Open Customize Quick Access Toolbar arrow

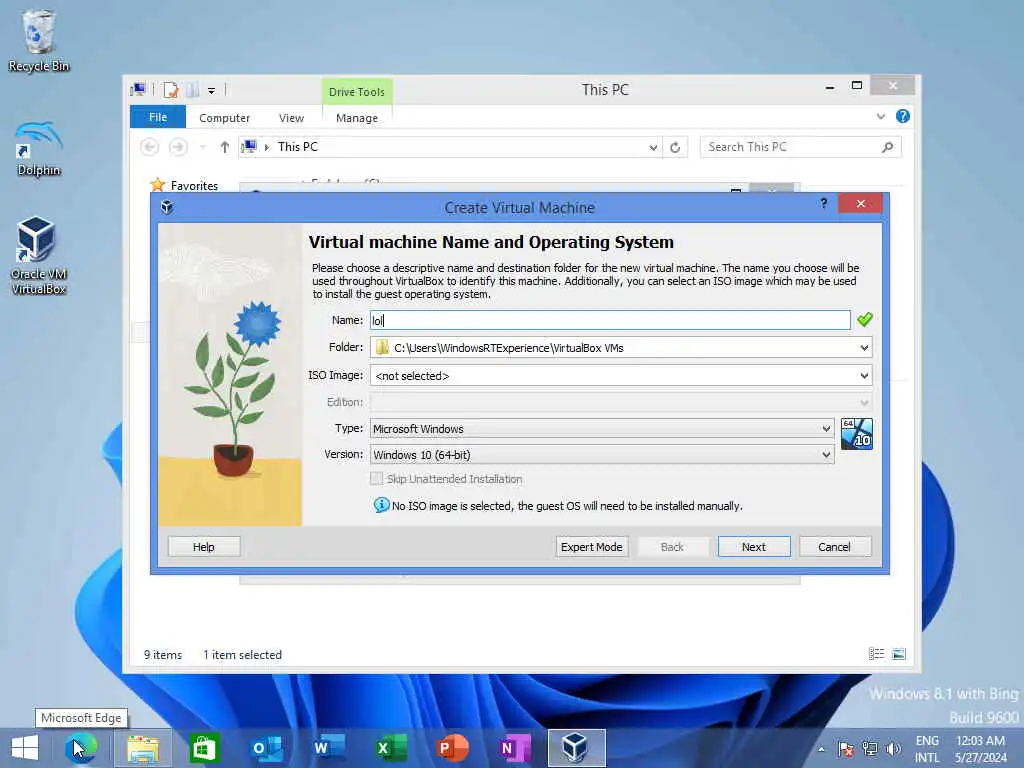click(x=212, y=91)
